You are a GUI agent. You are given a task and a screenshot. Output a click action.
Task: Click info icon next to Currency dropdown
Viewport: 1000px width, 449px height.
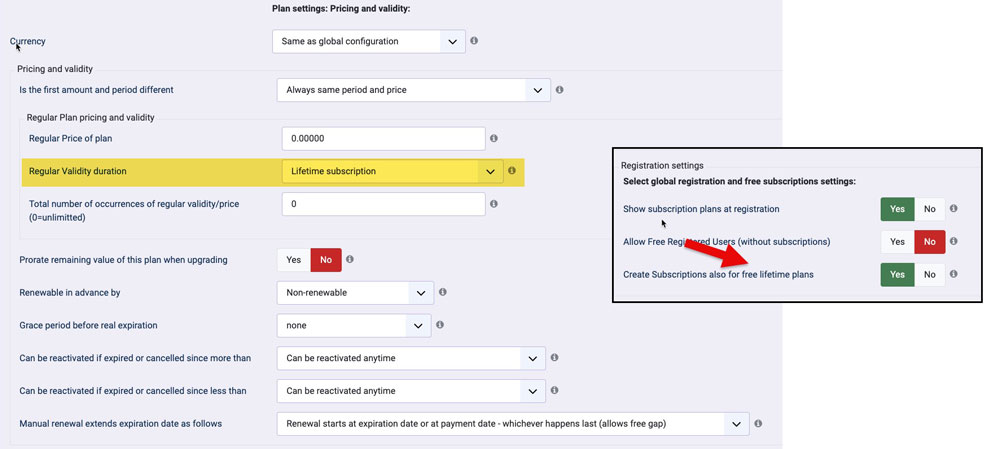474,41
